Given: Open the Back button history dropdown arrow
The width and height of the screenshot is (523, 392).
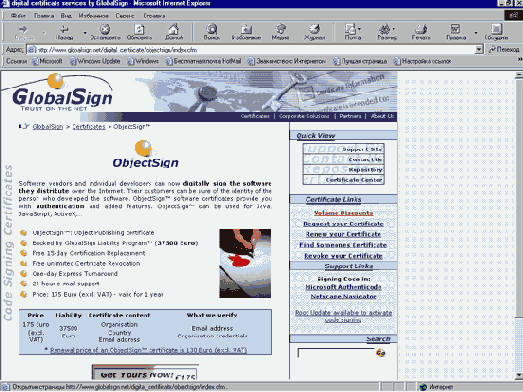Looking at the screenshot, I should click(x=85, y=33).
